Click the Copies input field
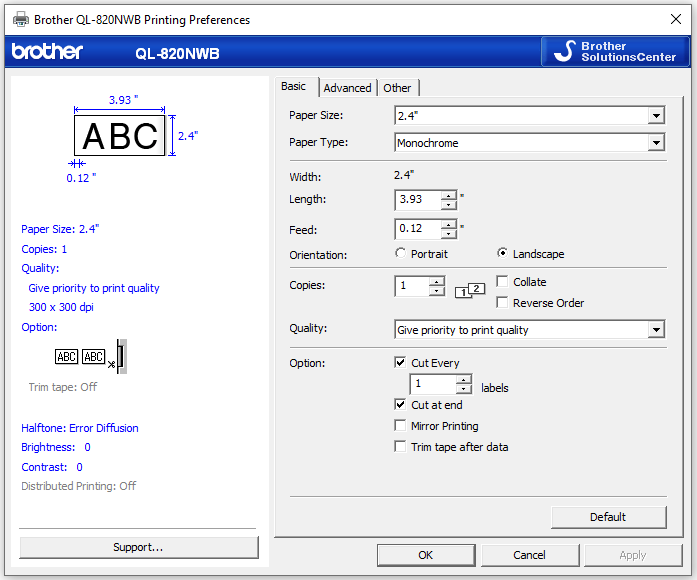This screenshot has width=697, height=580. 412,286
